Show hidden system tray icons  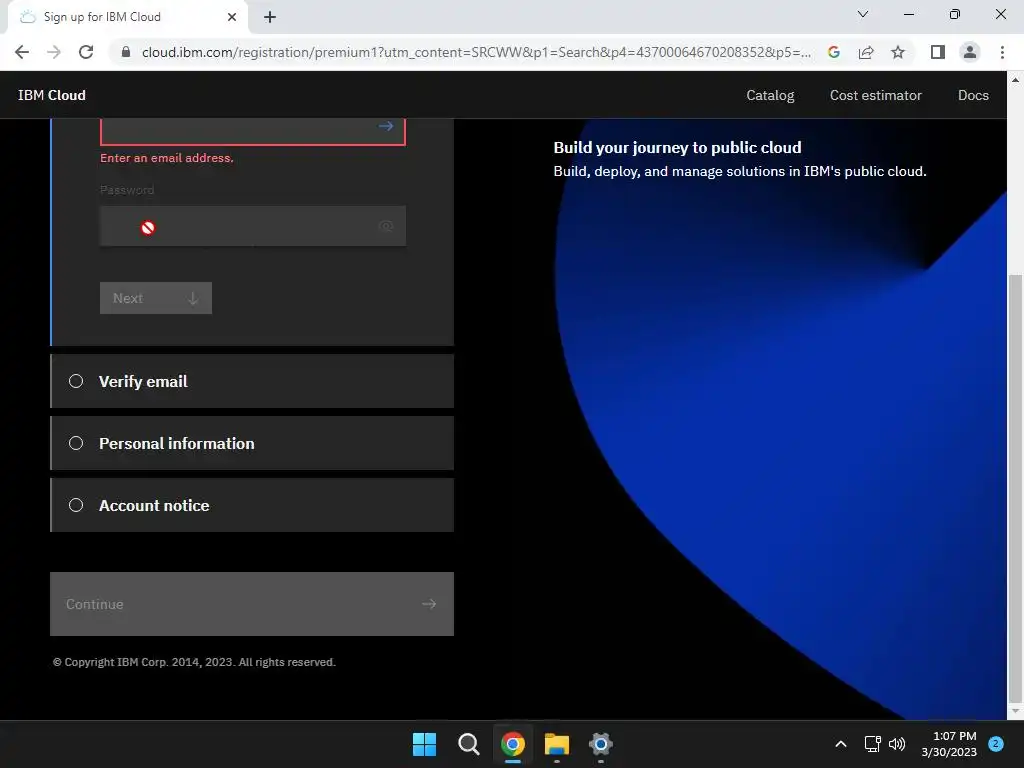(x=841, y=744)
